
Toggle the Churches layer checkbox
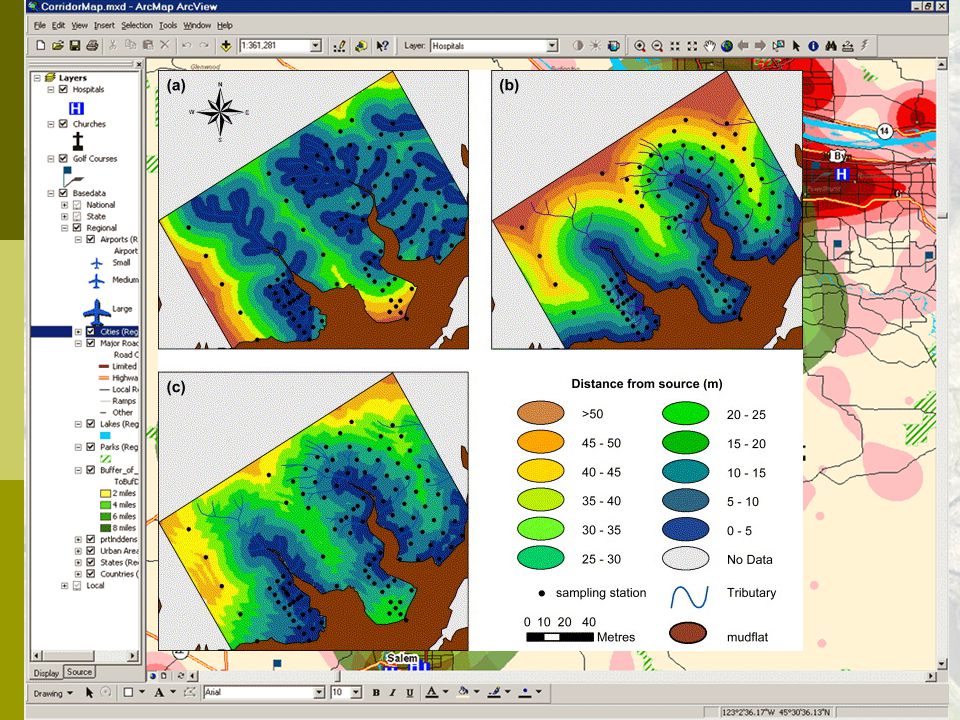coord(63,124)
